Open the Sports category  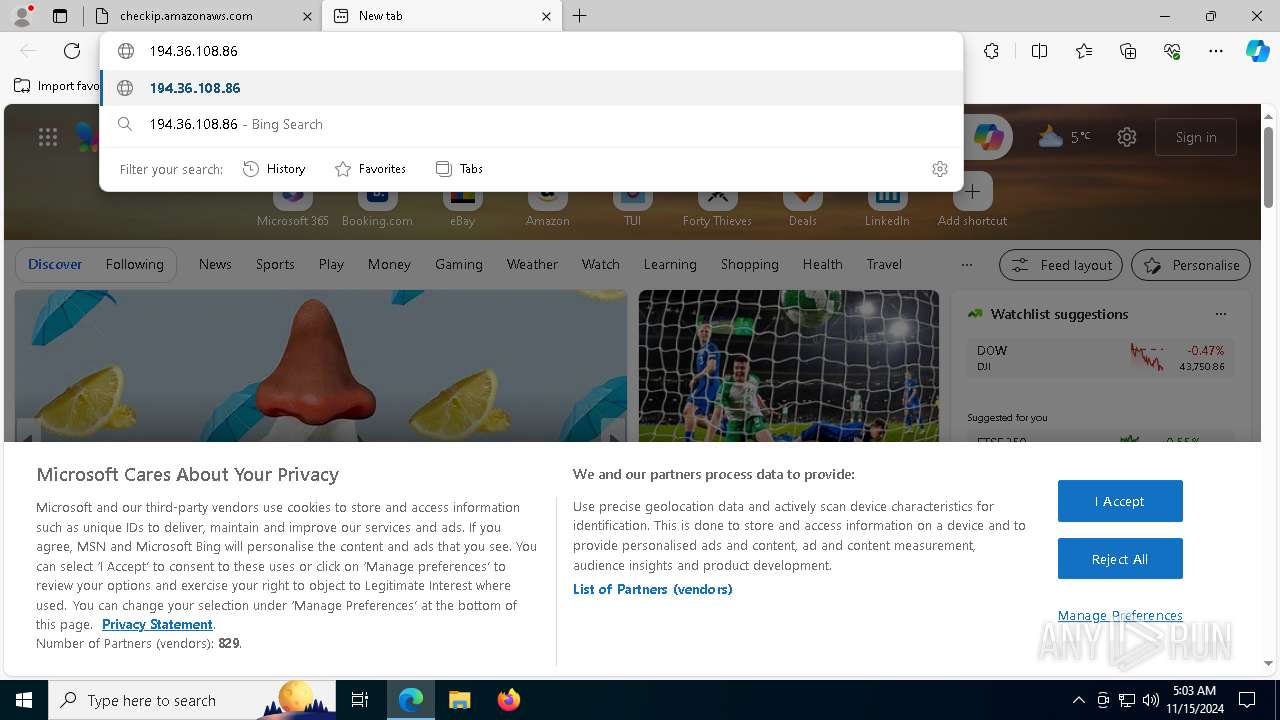[x=275, y=264]
